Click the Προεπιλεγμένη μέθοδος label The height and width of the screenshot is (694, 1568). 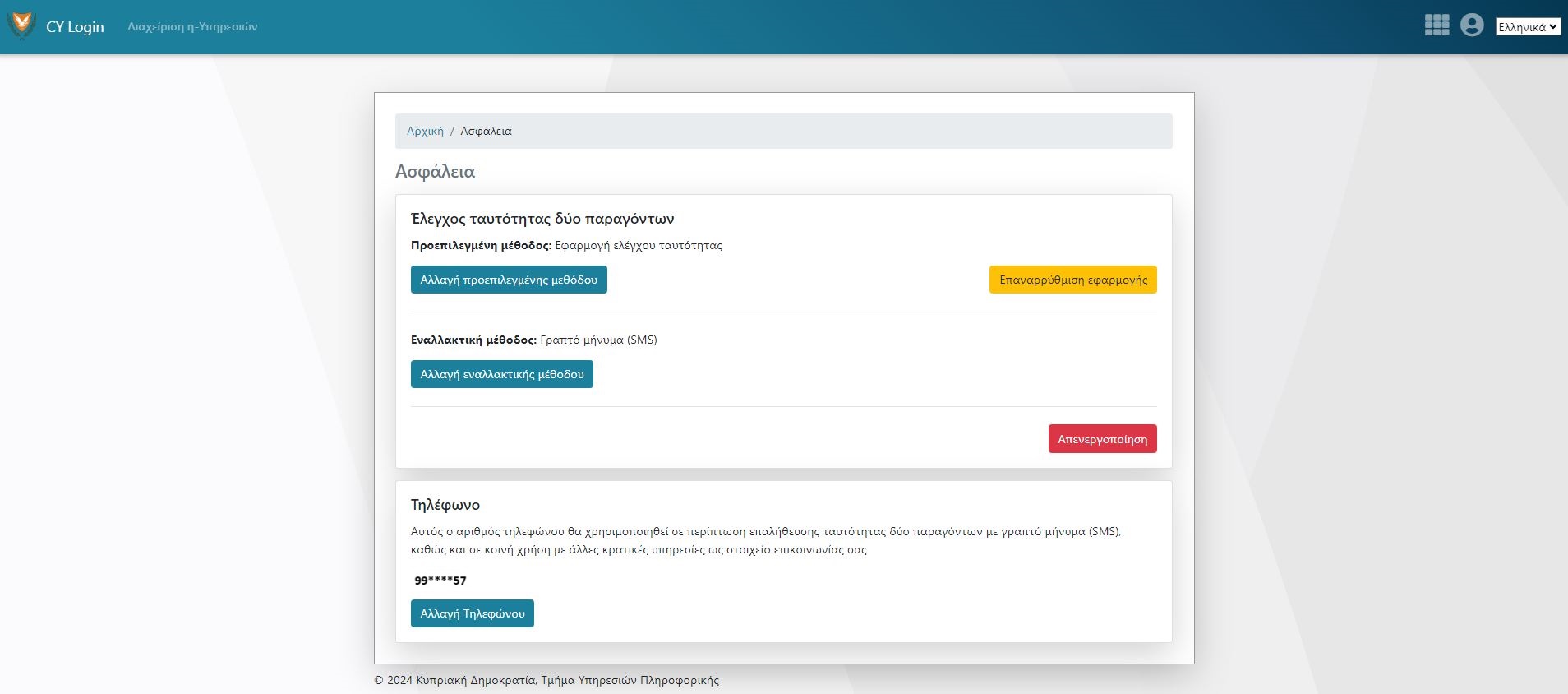point(481,246)
